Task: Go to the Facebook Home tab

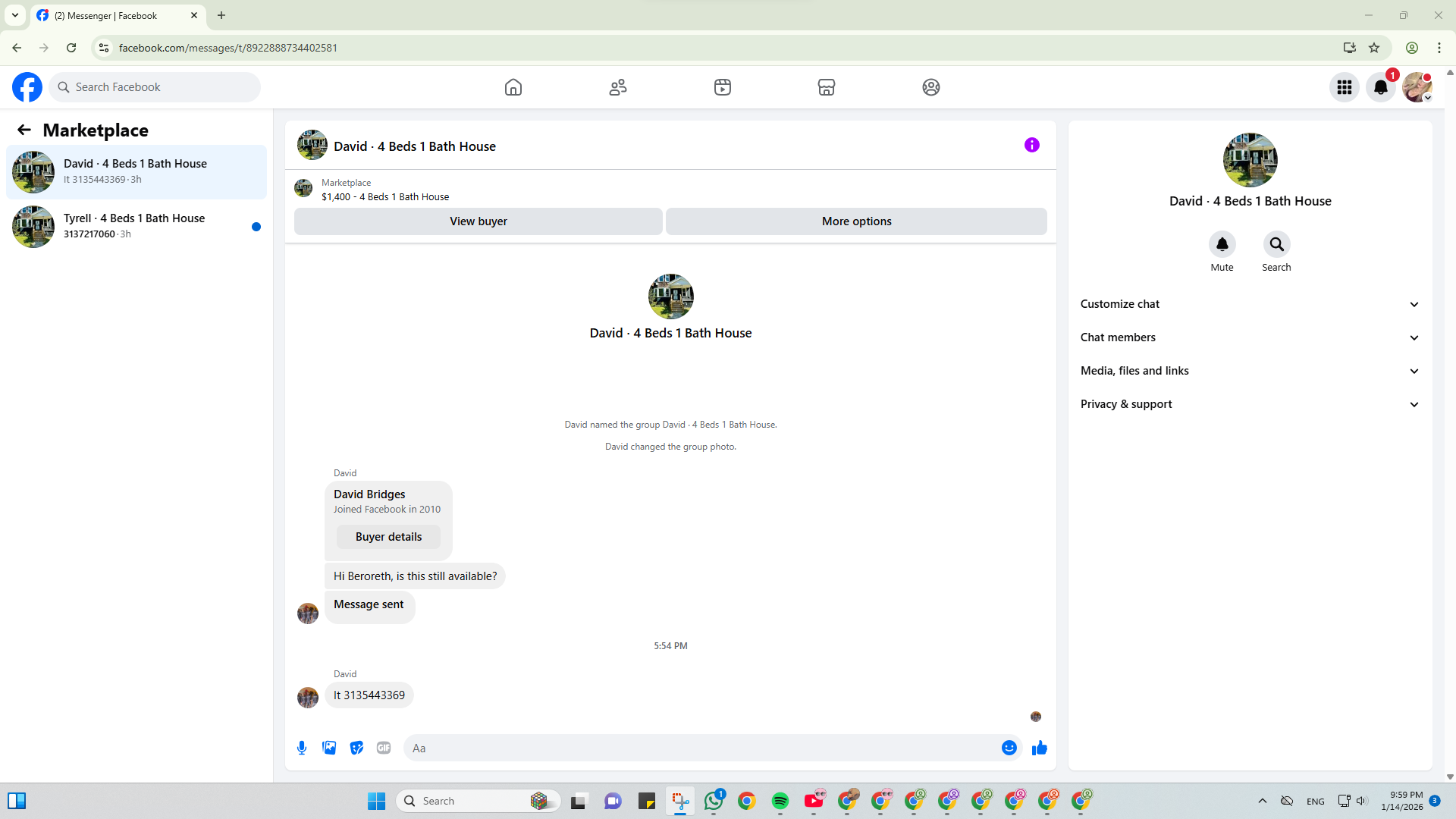Action: [x=513, y=87]
